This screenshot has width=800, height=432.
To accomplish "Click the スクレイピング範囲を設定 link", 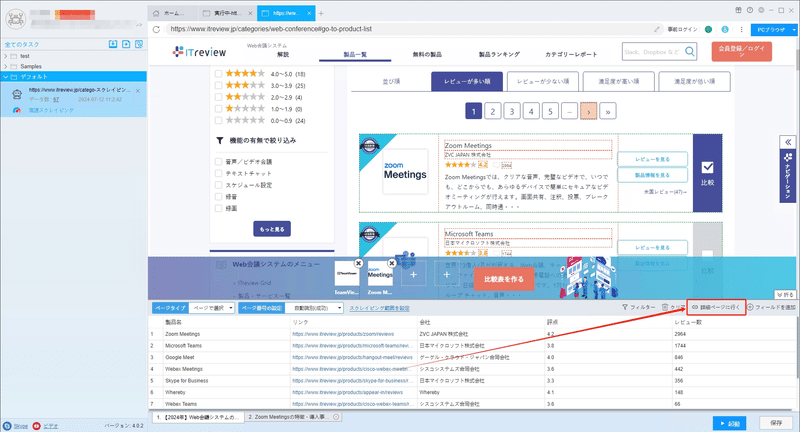I will coord(379,308).
